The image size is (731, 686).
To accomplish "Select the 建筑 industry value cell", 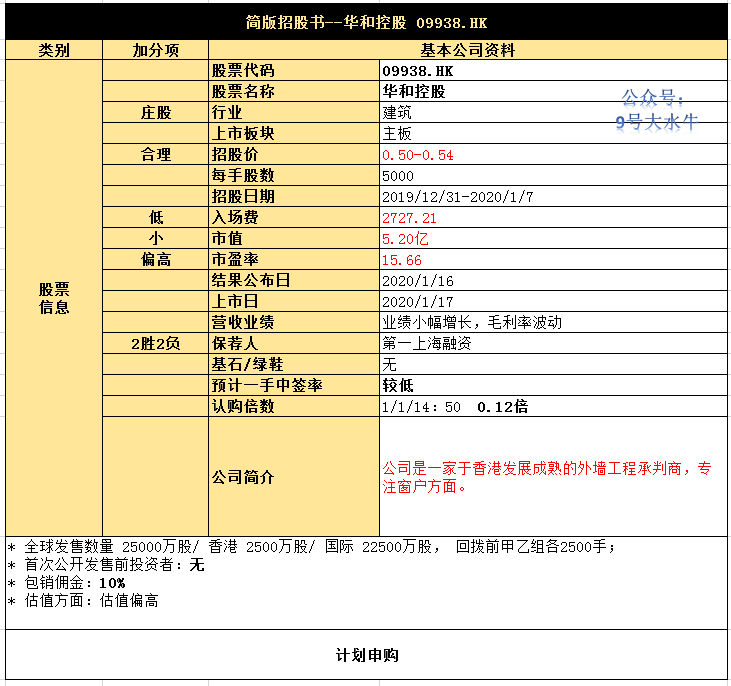I will 553,112.
